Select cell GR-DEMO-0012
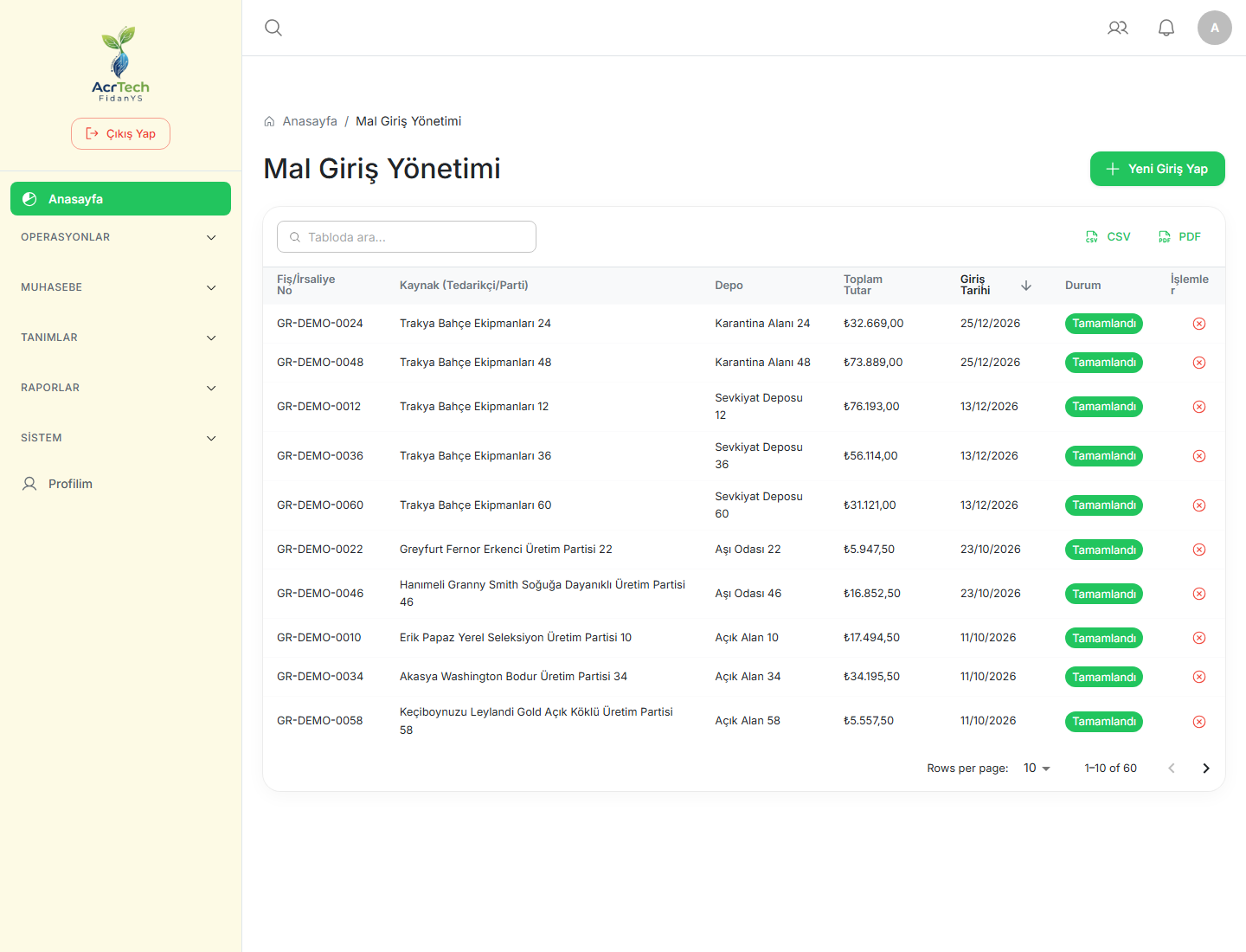 tap(319, 407)
